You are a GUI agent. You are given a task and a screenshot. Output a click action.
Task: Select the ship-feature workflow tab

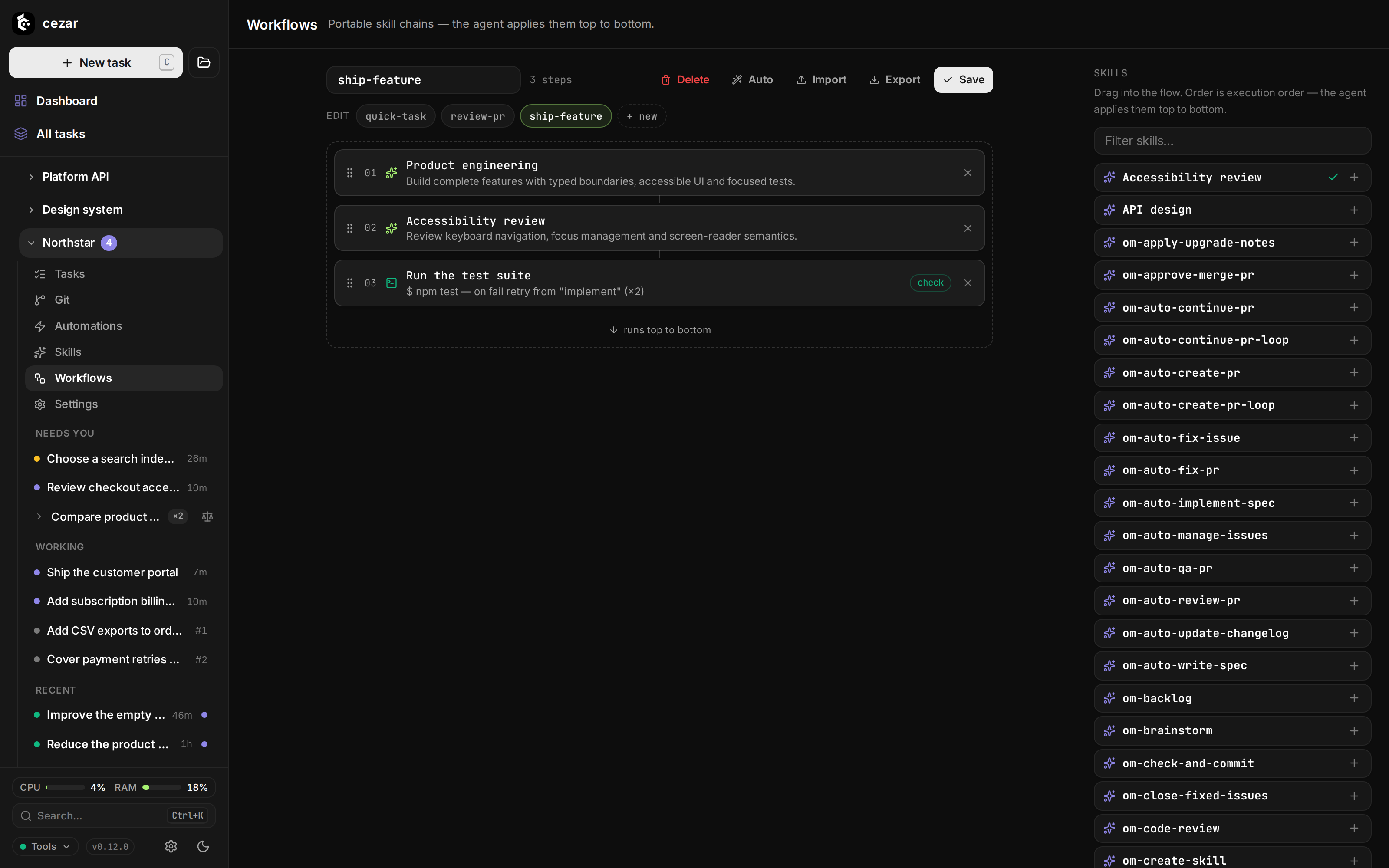(x=565, y=116)
